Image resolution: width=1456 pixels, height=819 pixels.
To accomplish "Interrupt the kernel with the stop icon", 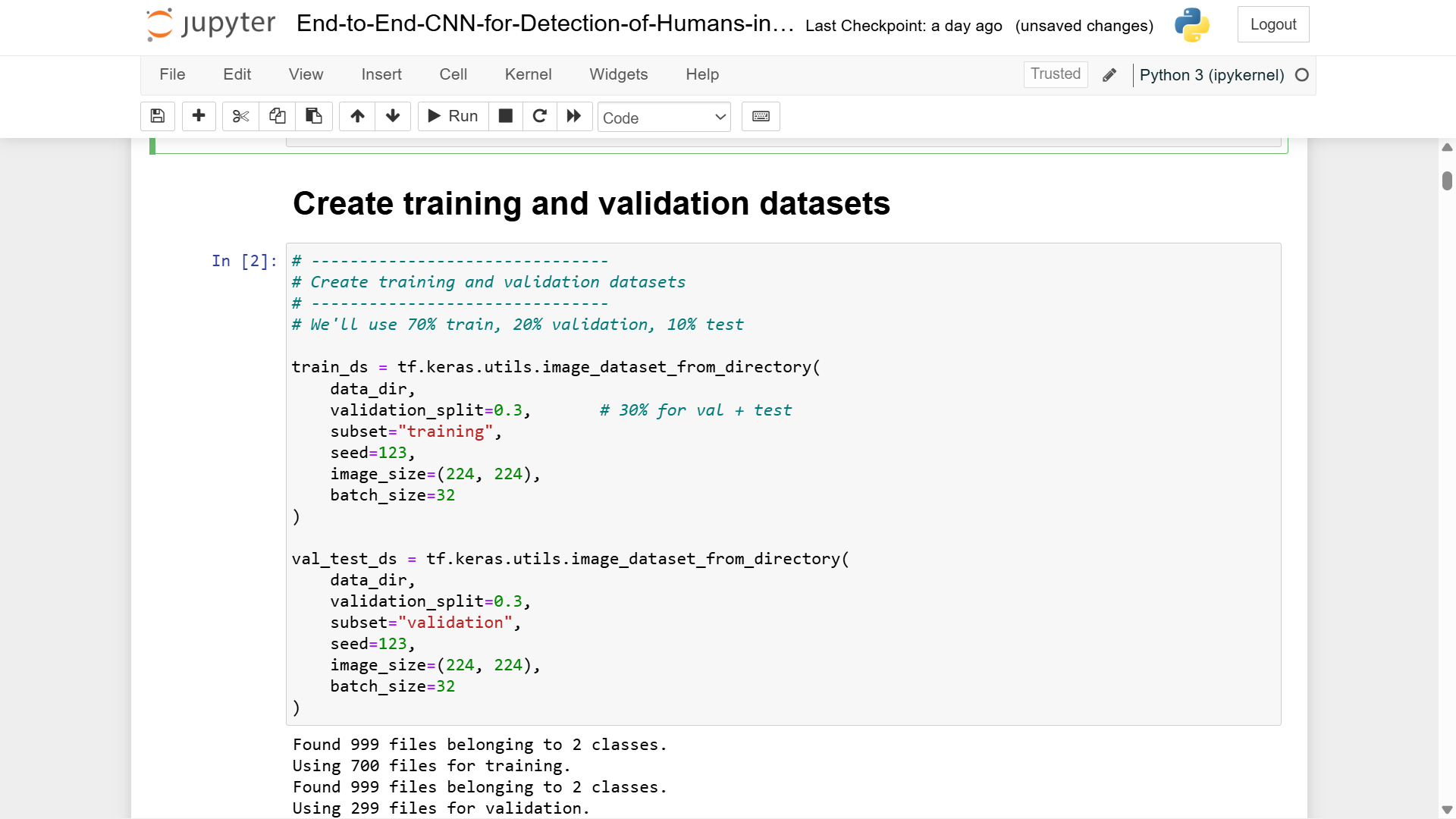I will (x=506, y=116).
